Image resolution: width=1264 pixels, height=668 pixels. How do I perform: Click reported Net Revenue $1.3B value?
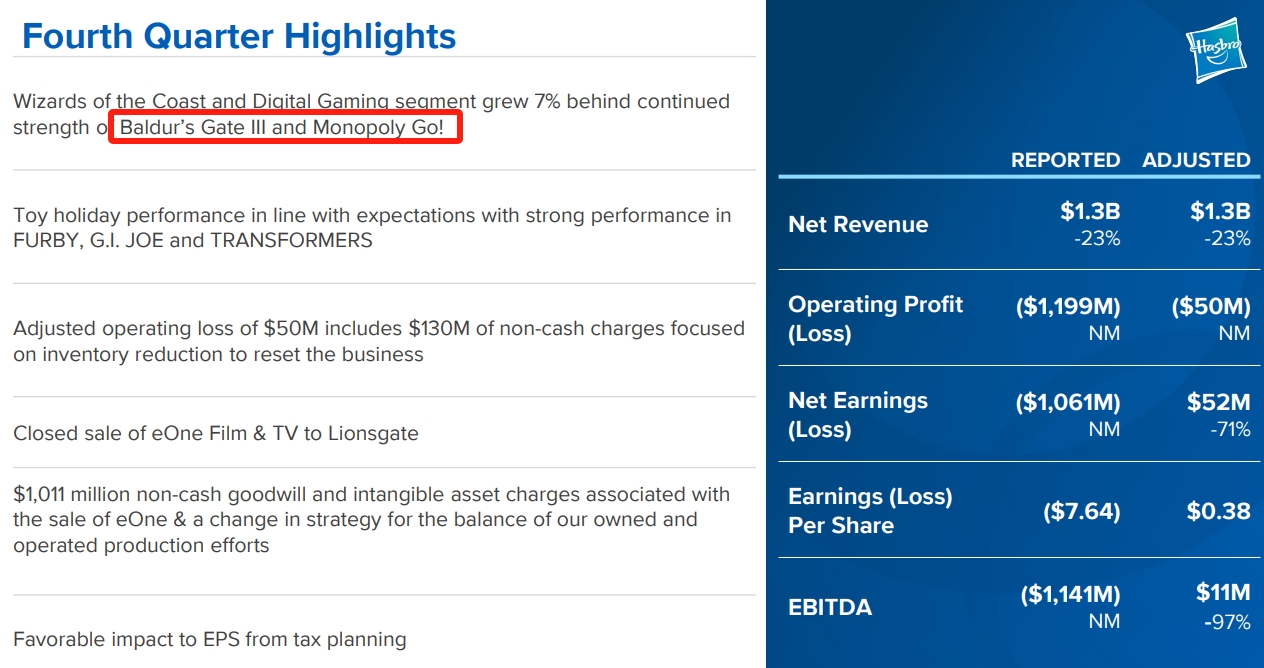(x=1090, y=212)
